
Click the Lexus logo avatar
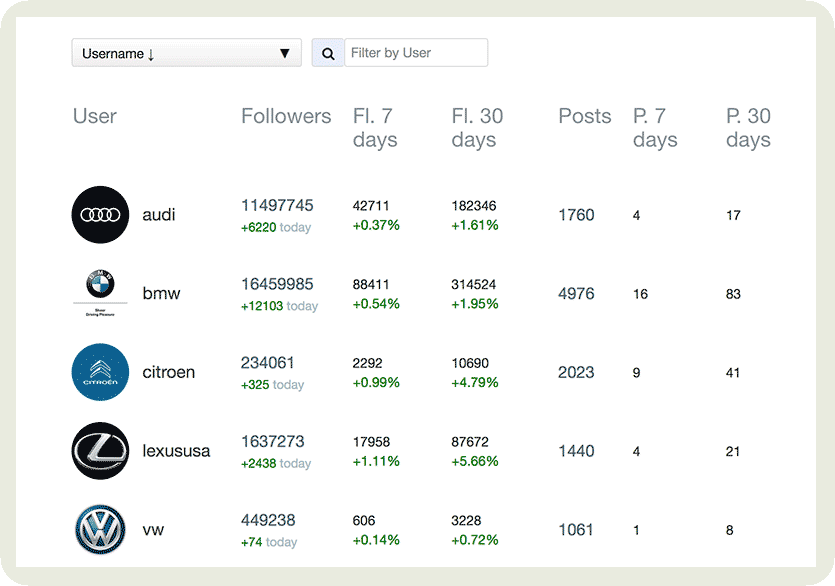coord(100,451)
